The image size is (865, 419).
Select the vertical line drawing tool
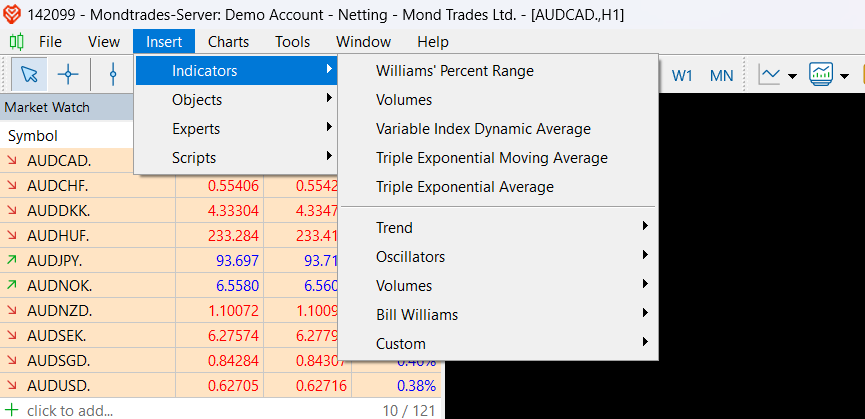[113, 74]
